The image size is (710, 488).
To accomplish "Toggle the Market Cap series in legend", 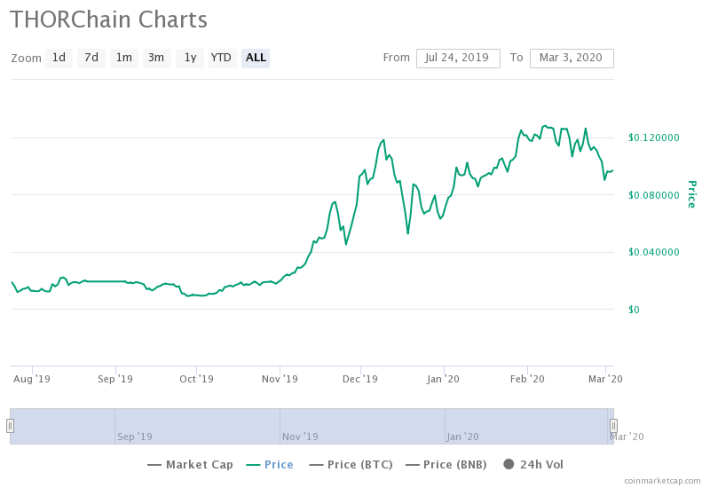I will pos(191,464).
